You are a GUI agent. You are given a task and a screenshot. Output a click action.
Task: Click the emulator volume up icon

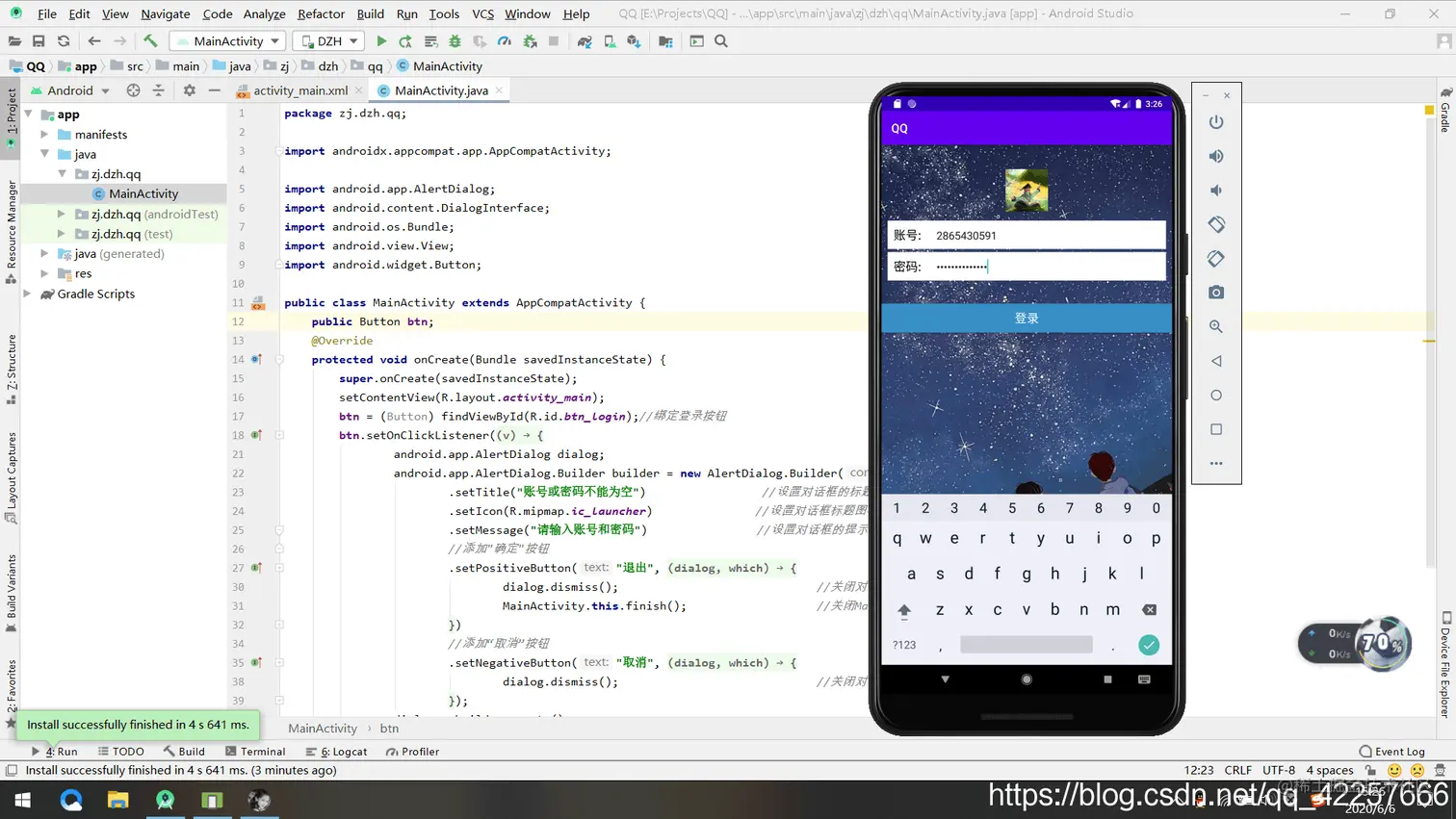[x=1216, y=156]
